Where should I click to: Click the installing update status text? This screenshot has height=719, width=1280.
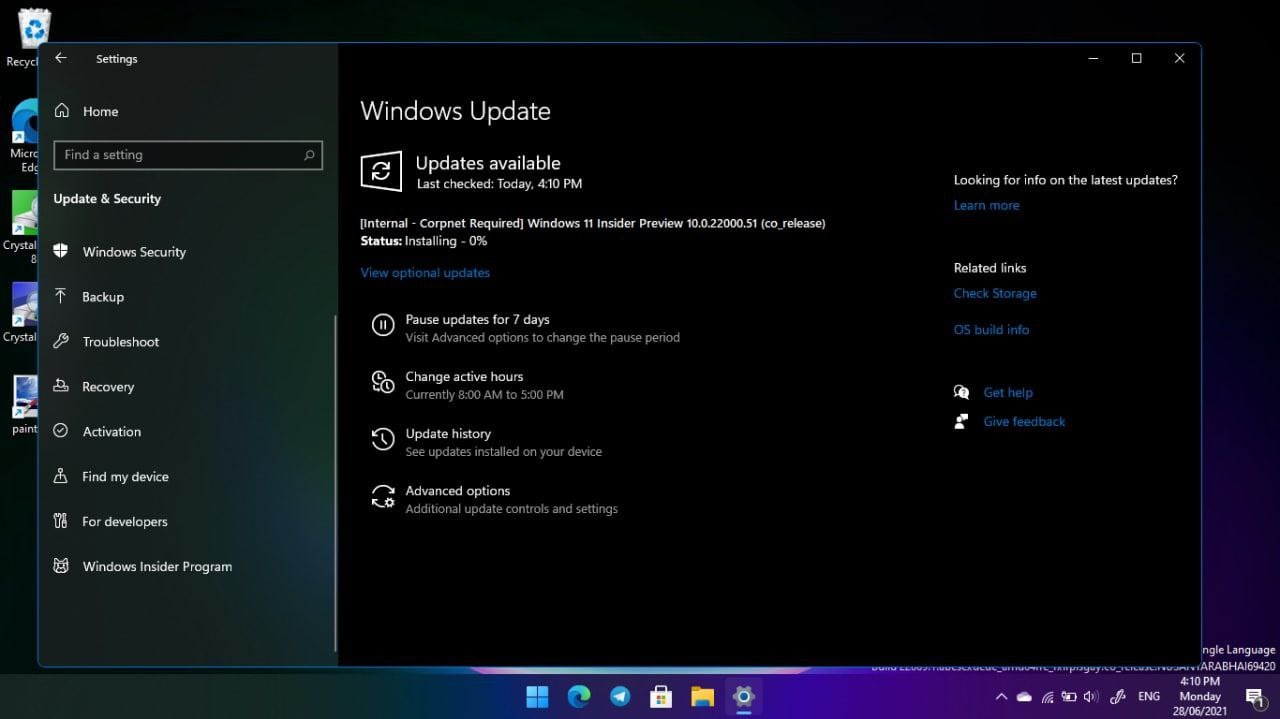424,241
